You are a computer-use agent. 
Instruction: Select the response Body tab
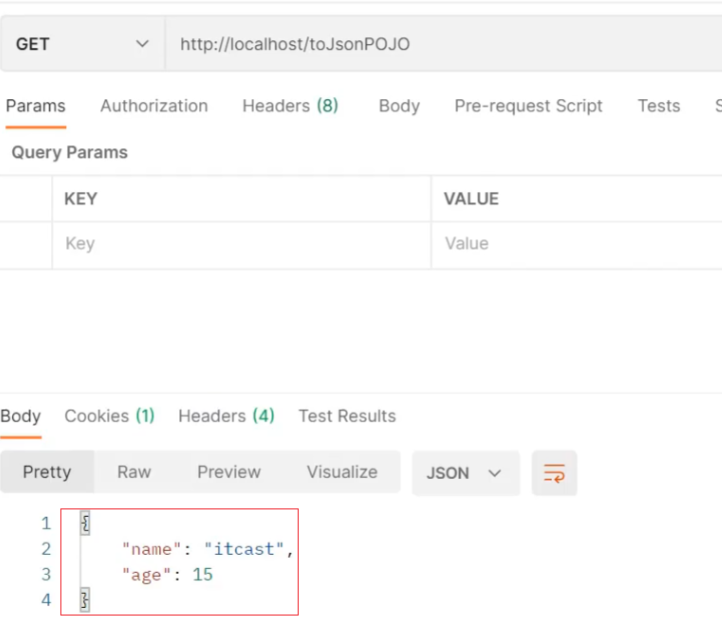pyautogui.click(x=21, y=416)
